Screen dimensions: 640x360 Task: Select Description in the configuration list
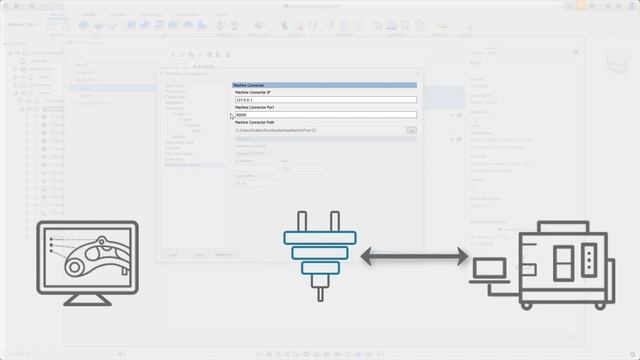coord(175,86)
